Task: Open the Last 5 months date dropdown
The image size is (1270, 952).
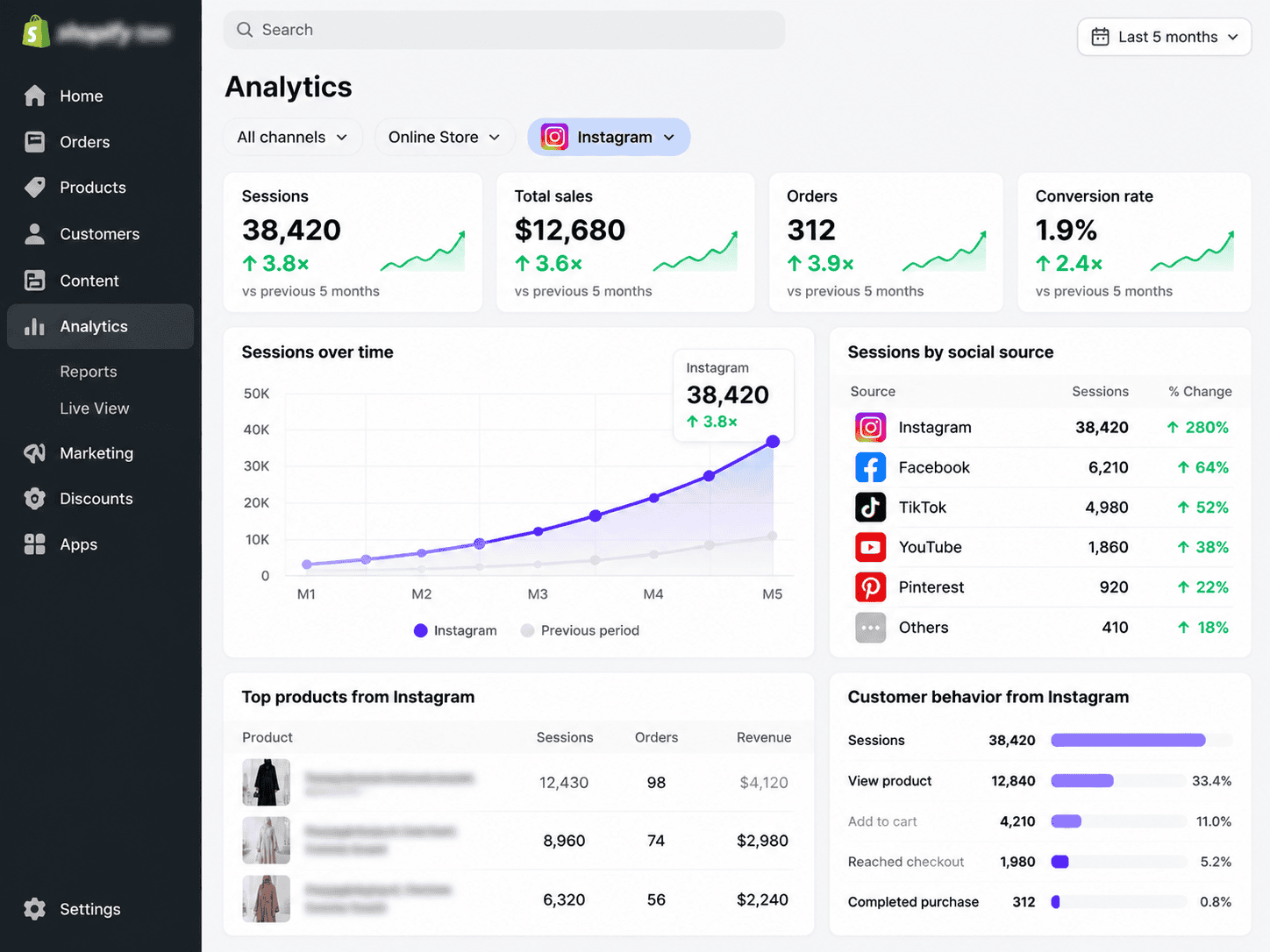Action: click(1164, 37)
